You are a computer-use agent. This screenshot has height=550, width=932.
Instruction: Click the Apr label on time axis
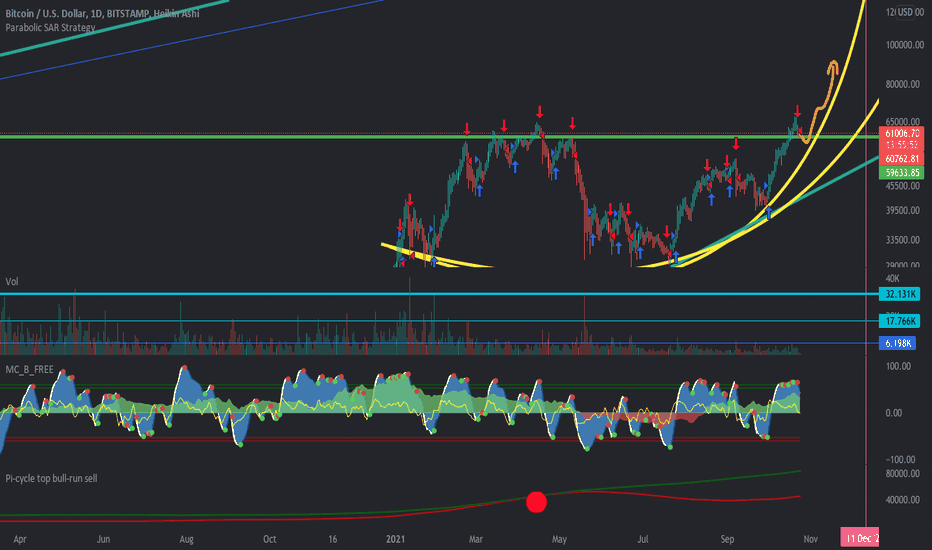pyautogui.click(x=20, y=539)
